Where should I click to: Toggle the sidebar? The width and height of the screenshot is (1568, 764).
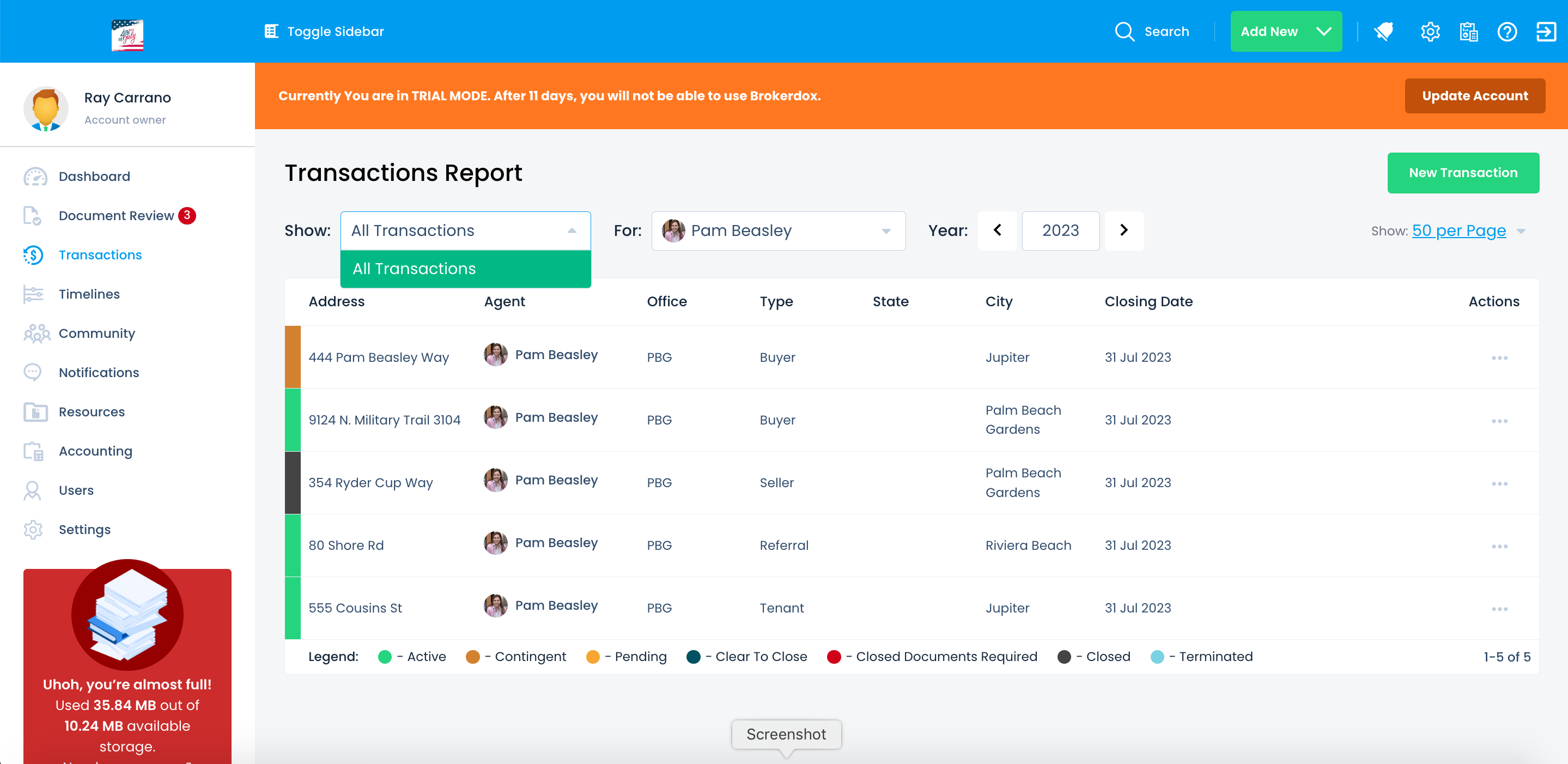[x=324, y=32]
